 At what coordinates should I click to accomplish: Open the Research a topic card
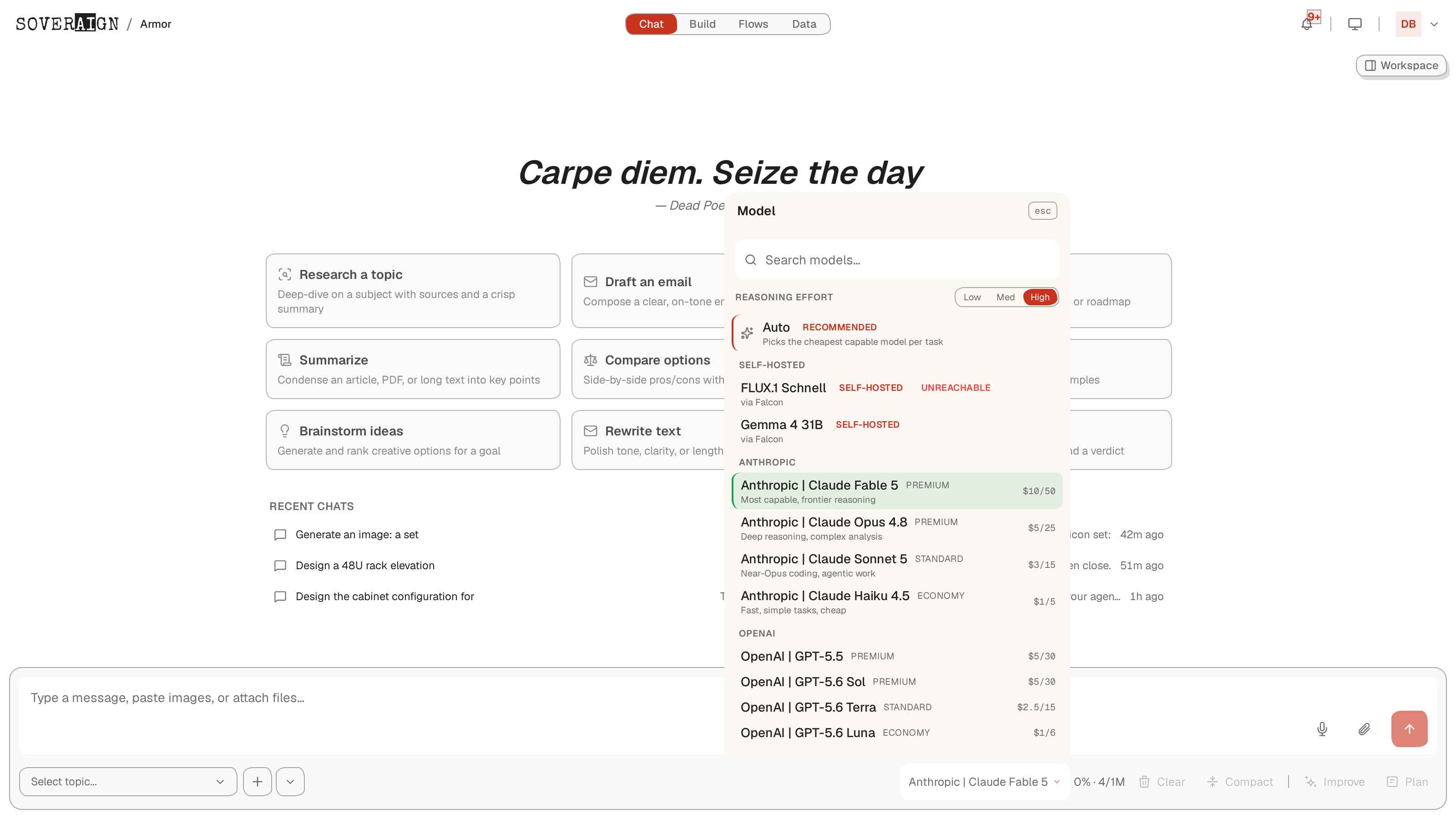tap(413, 291)
